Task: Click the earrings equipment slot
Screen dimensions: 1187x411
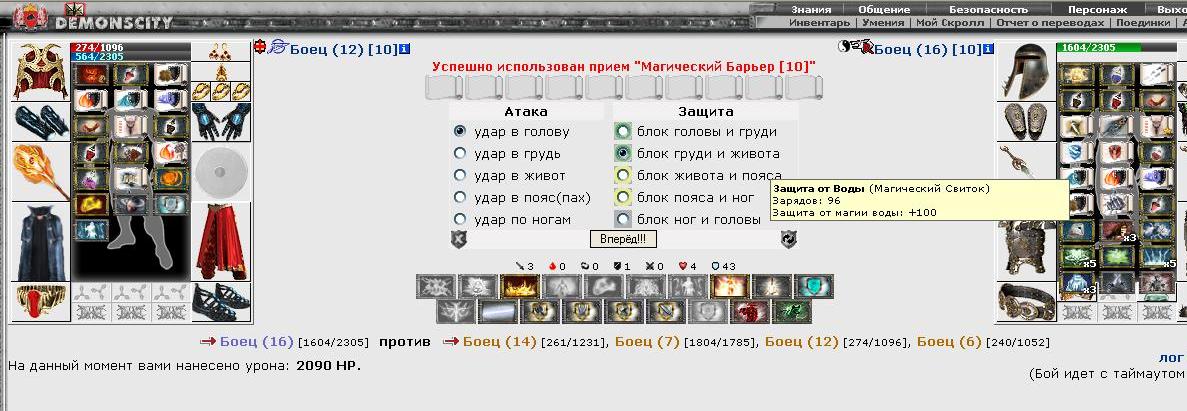Action: 221,51
